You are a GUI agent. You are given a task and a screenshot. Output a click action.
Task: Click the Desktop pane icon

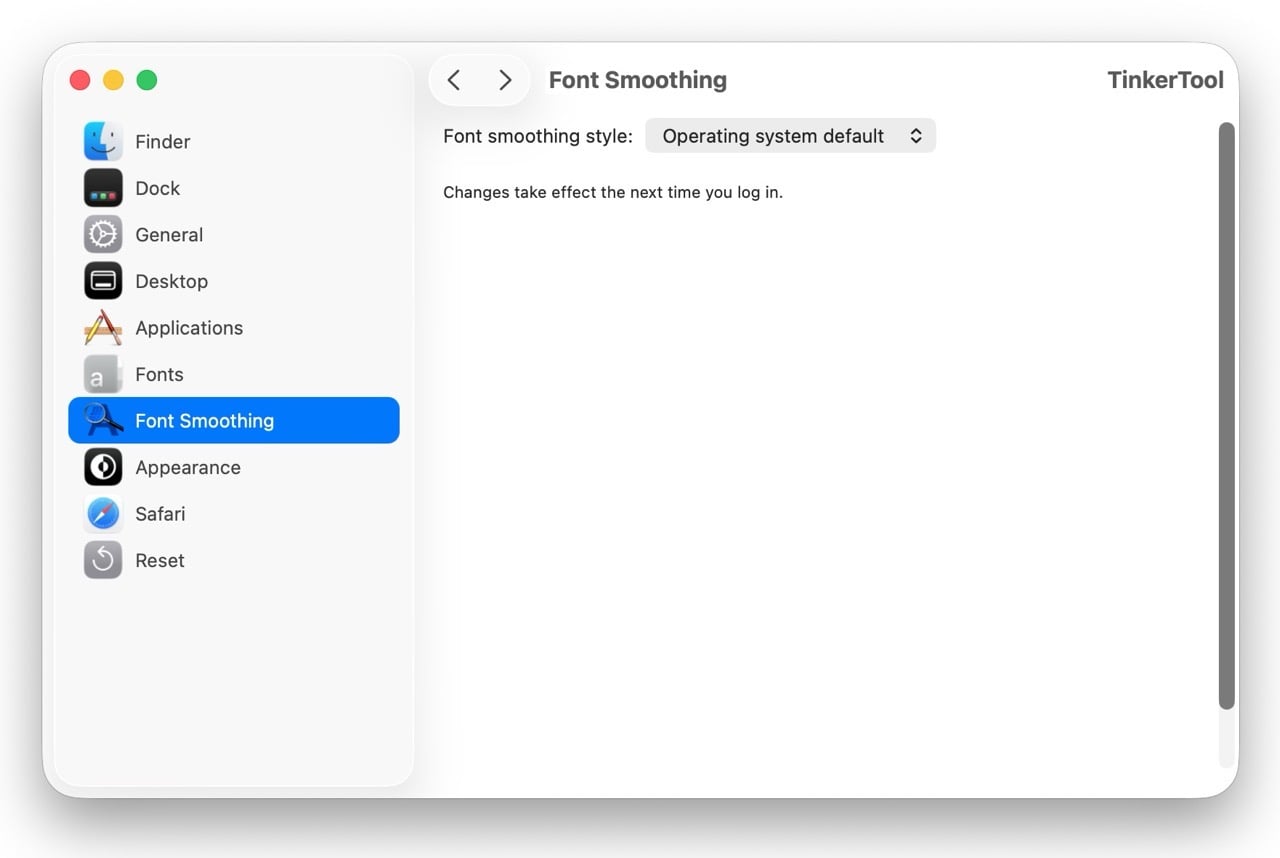click(x=103, y=281)
